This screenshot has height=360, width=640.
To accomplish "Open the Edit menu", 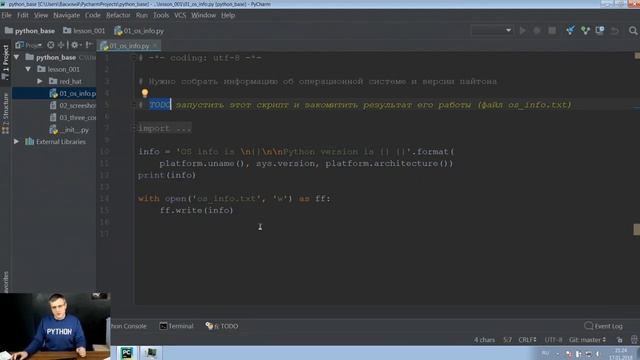I will tap(23, 15).
